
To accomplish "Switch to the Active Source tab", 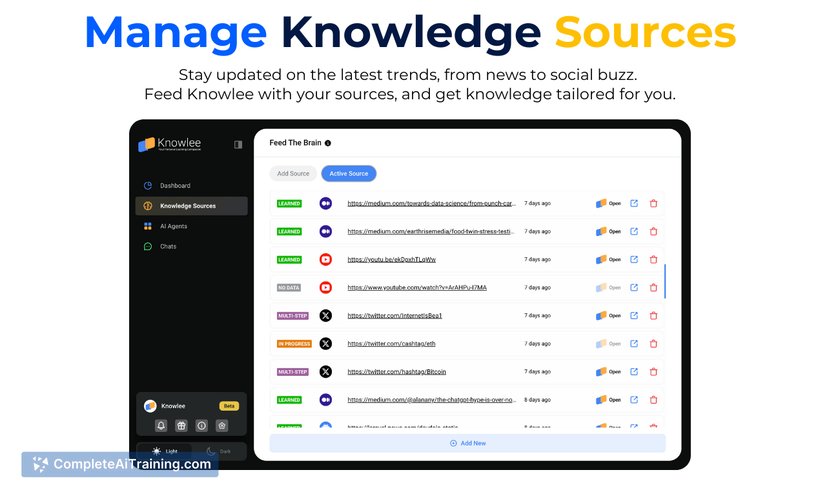I will (348, 174).
